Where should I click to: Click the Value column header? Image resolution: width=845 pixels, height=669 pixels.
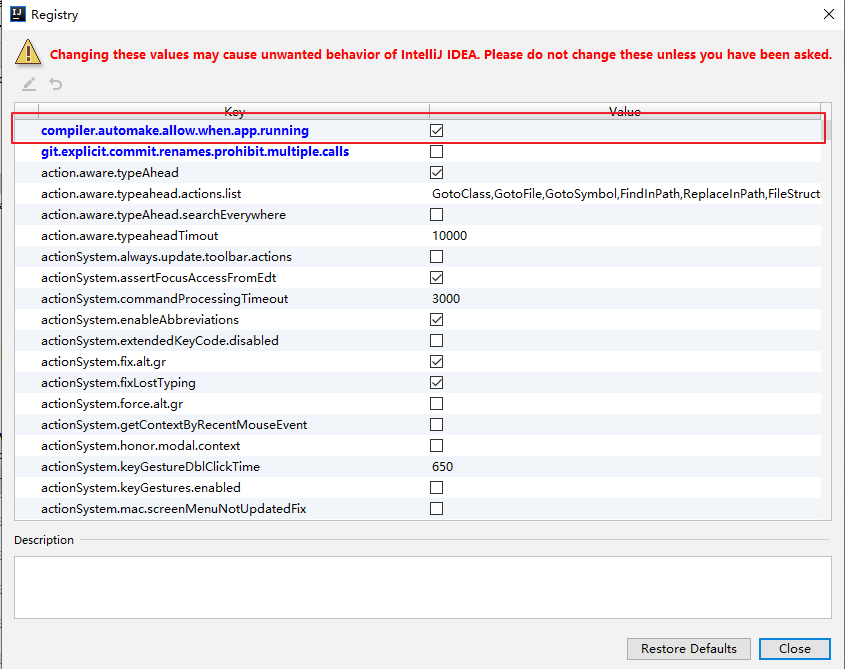click(625, 111)
